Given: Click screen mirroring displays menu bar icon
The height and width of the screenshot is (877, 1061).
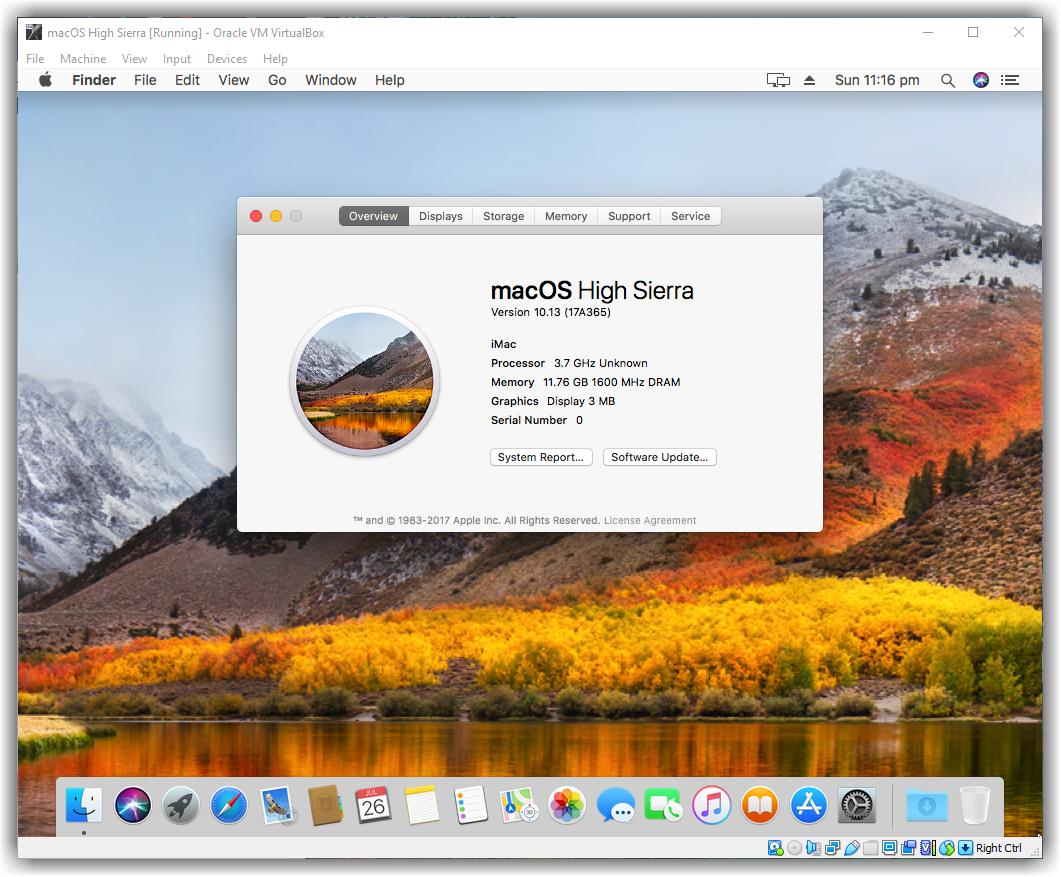Looking at the screenshot, I should [778, 81].
